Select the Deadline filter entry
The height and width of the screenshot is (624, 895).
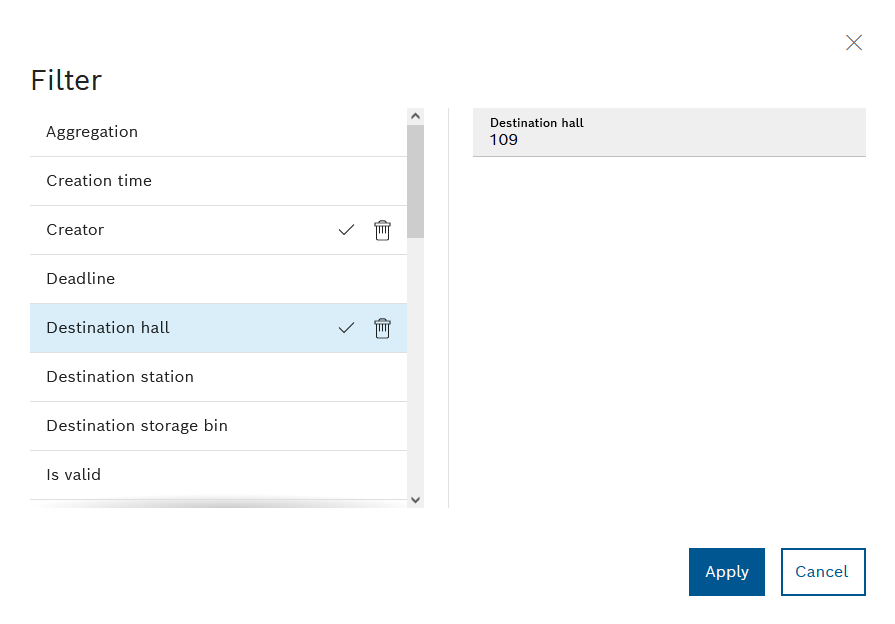point(219,279)
